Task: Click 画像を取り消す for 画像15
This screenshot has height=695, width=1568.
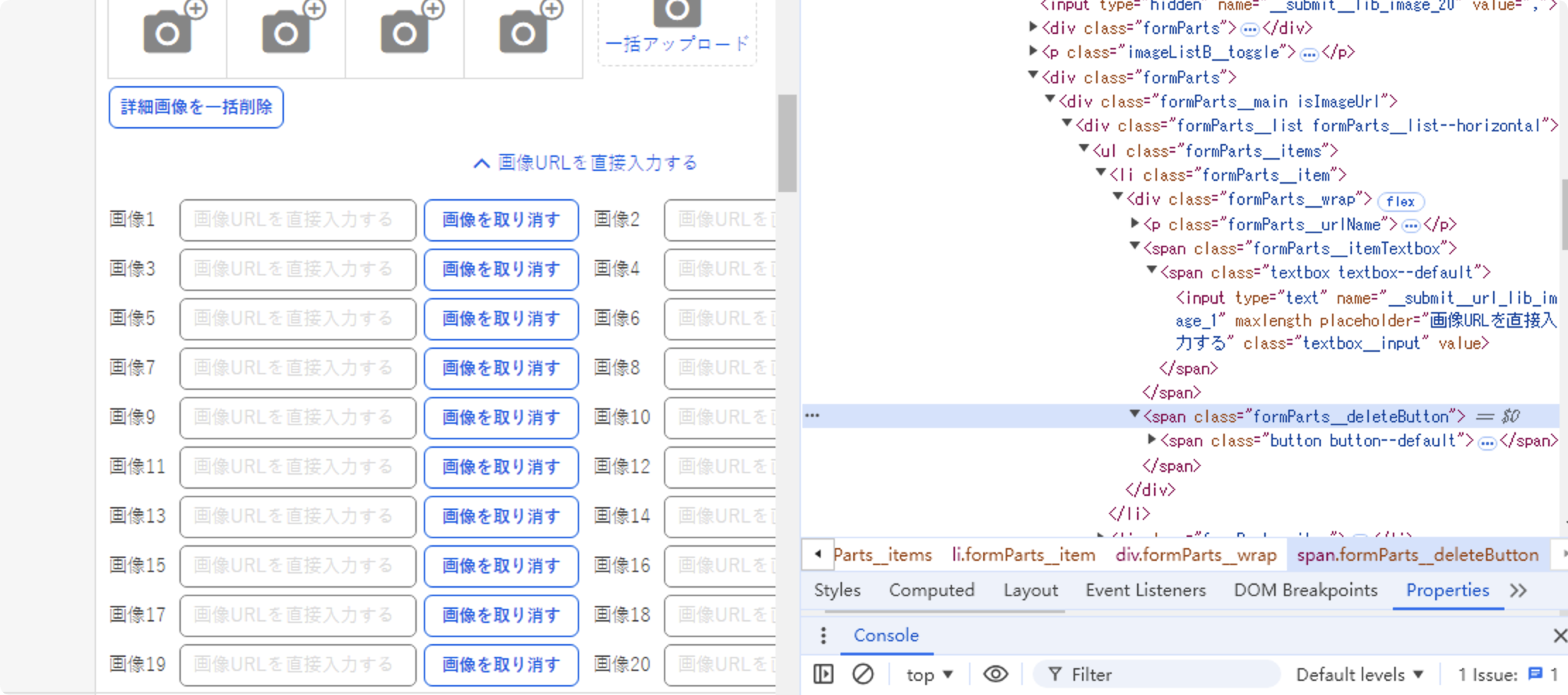Action: coord(501,566)
